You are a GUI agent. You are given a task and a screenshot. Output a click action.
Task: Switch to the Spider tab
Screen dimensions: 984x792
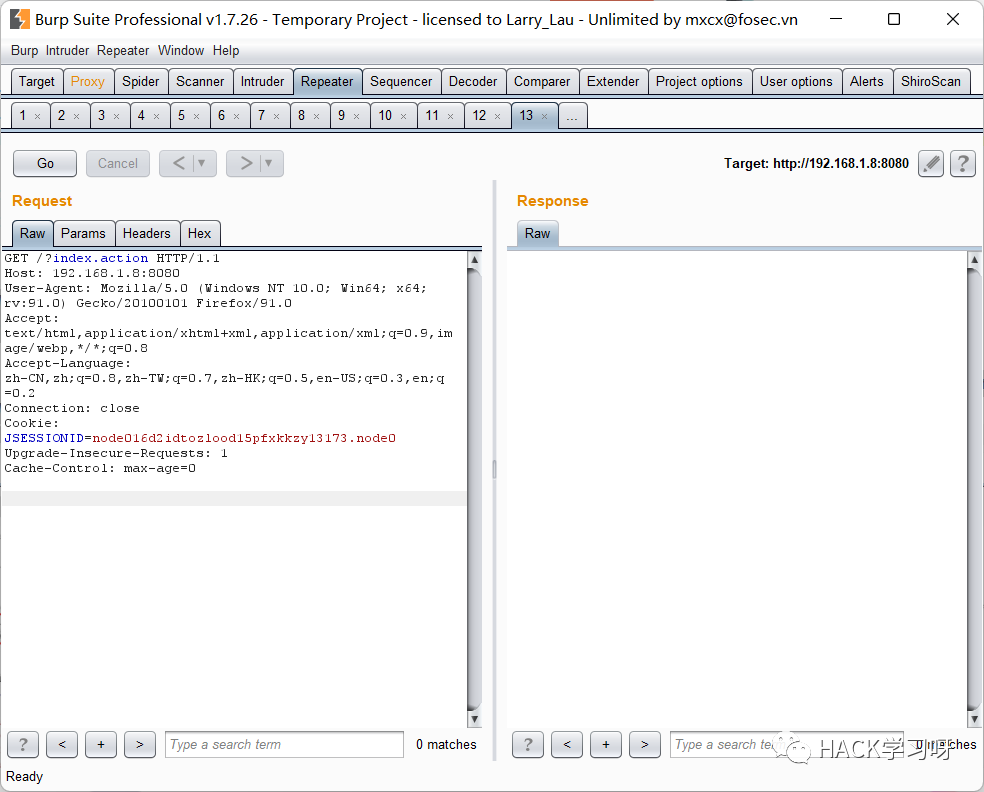(x=141, y=82)
